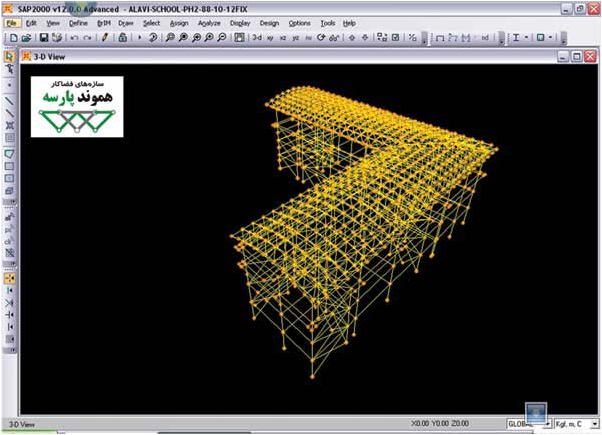The height and width of the screenshot is (435, 602).
Task: Open the Define menu
Action: 78,22
